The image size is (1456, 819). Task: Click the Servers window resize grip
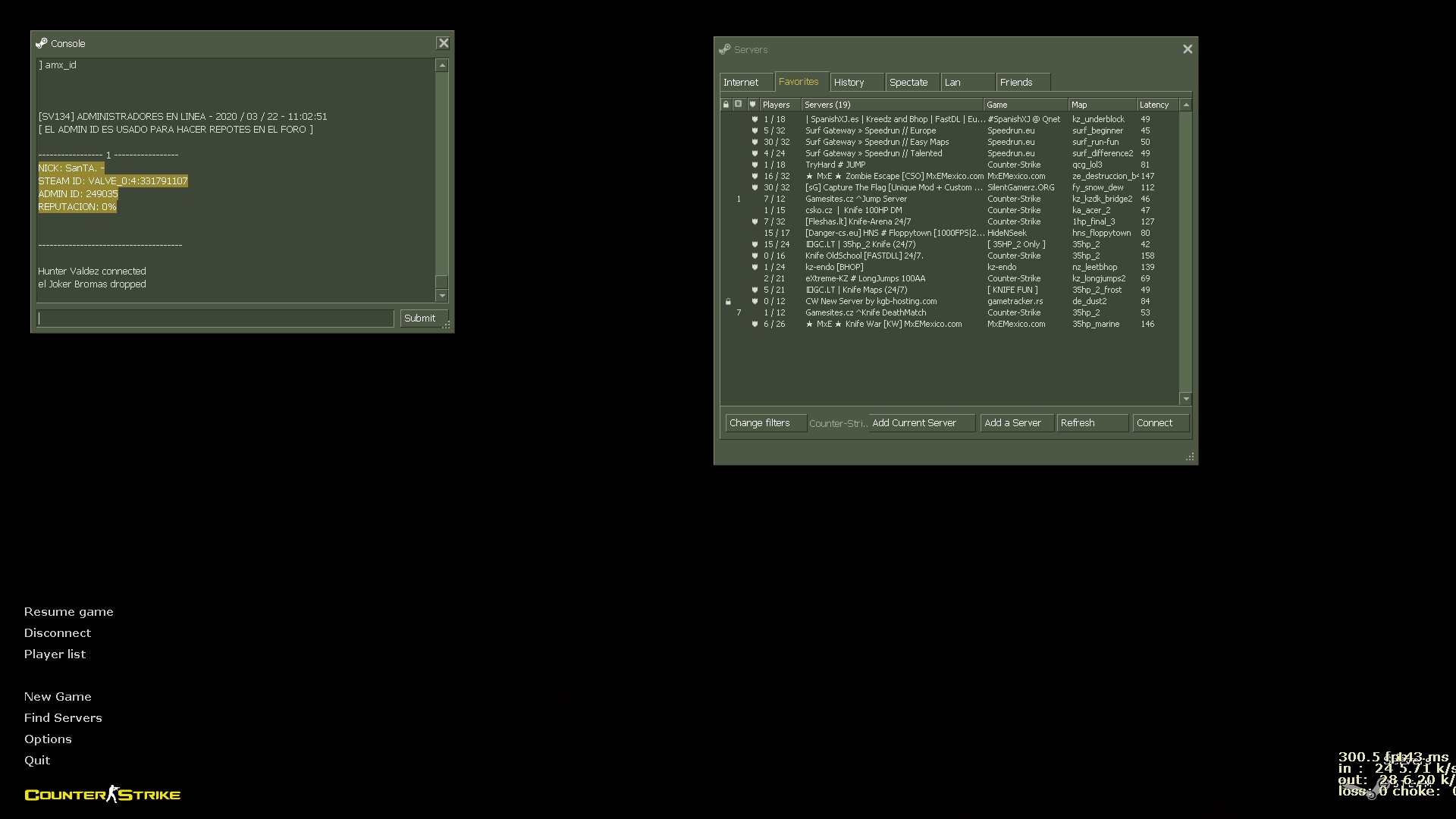pyautogui.click(x=1190, y=457)
